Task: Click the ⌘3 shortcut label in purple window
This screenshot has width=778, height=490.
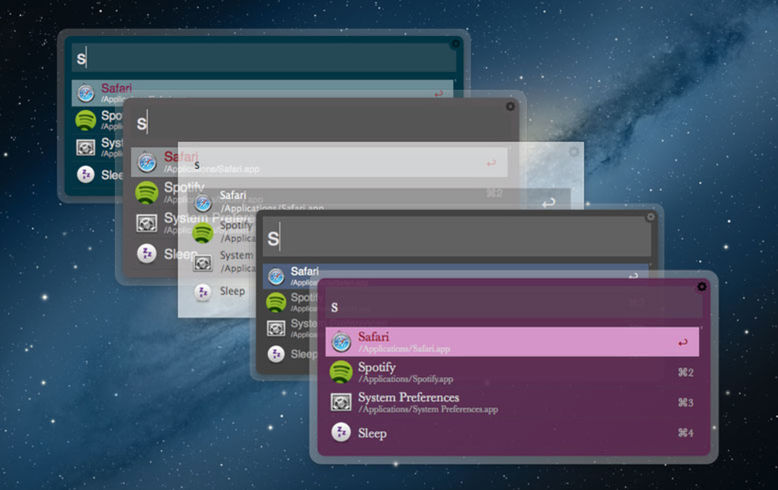Action: (686, 402)
